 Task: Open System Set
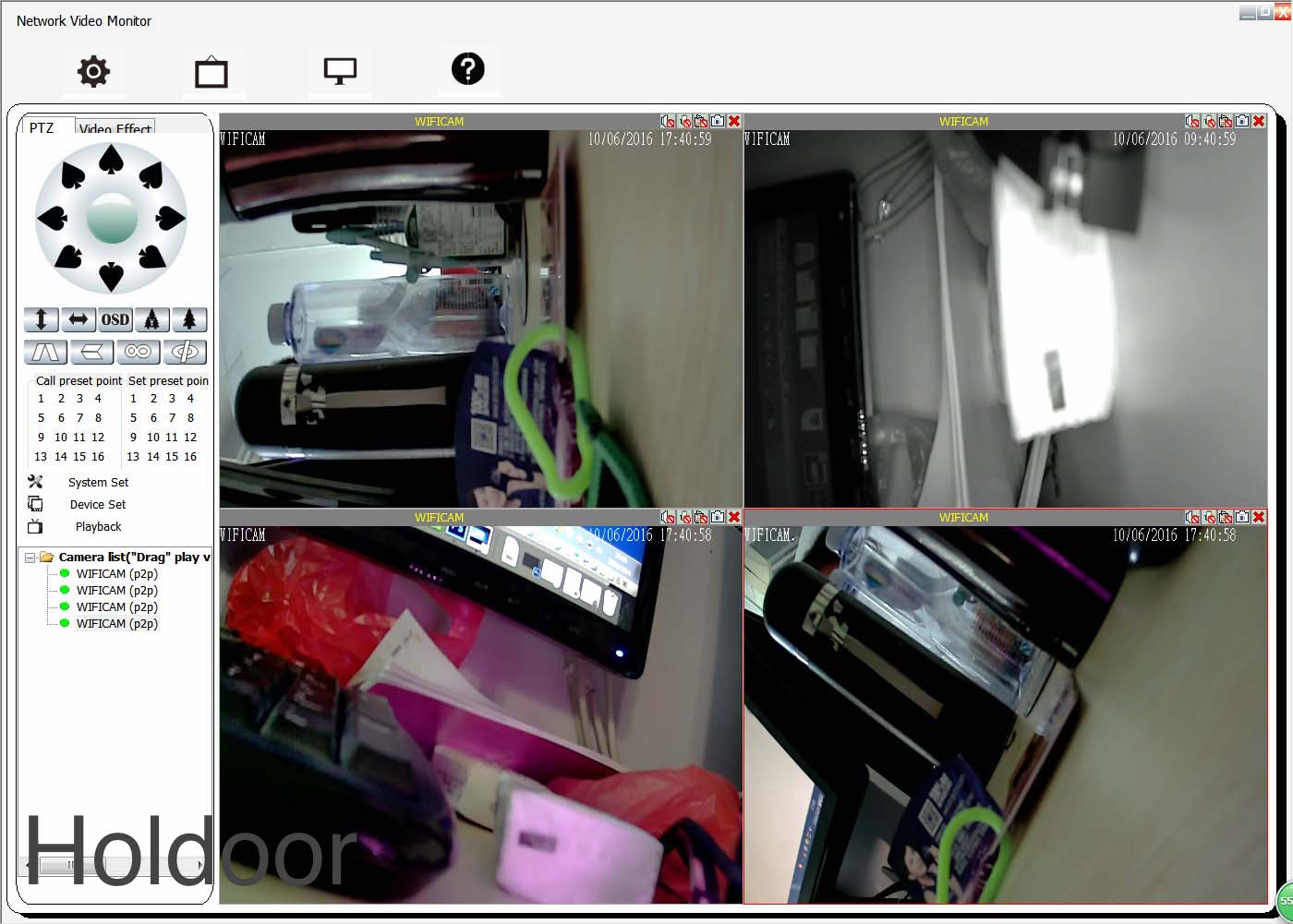tap(98, 483)
